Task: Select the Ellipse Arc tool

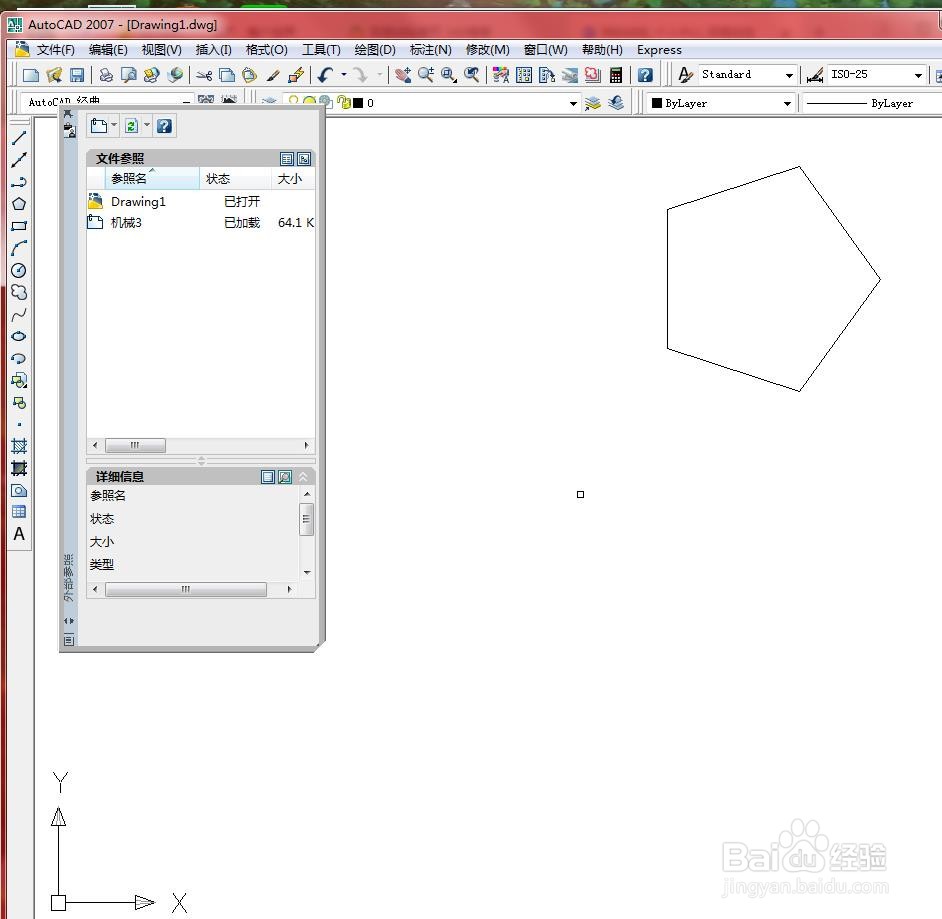Action: coord(19,359)
